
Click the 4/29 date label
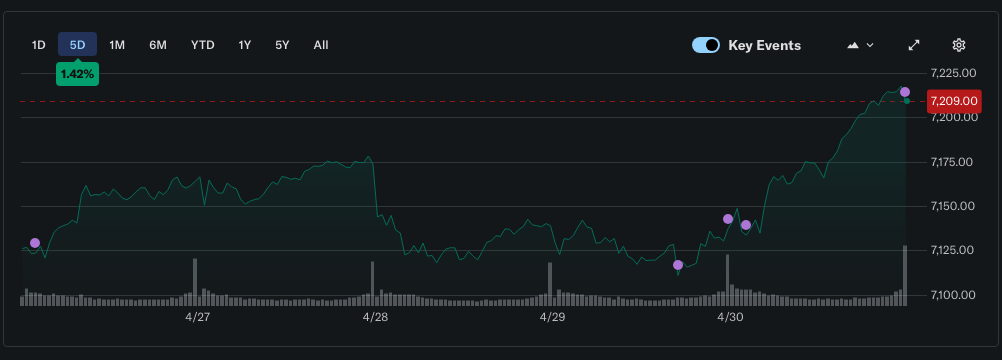pyautogui.click(x=552, y=317)
